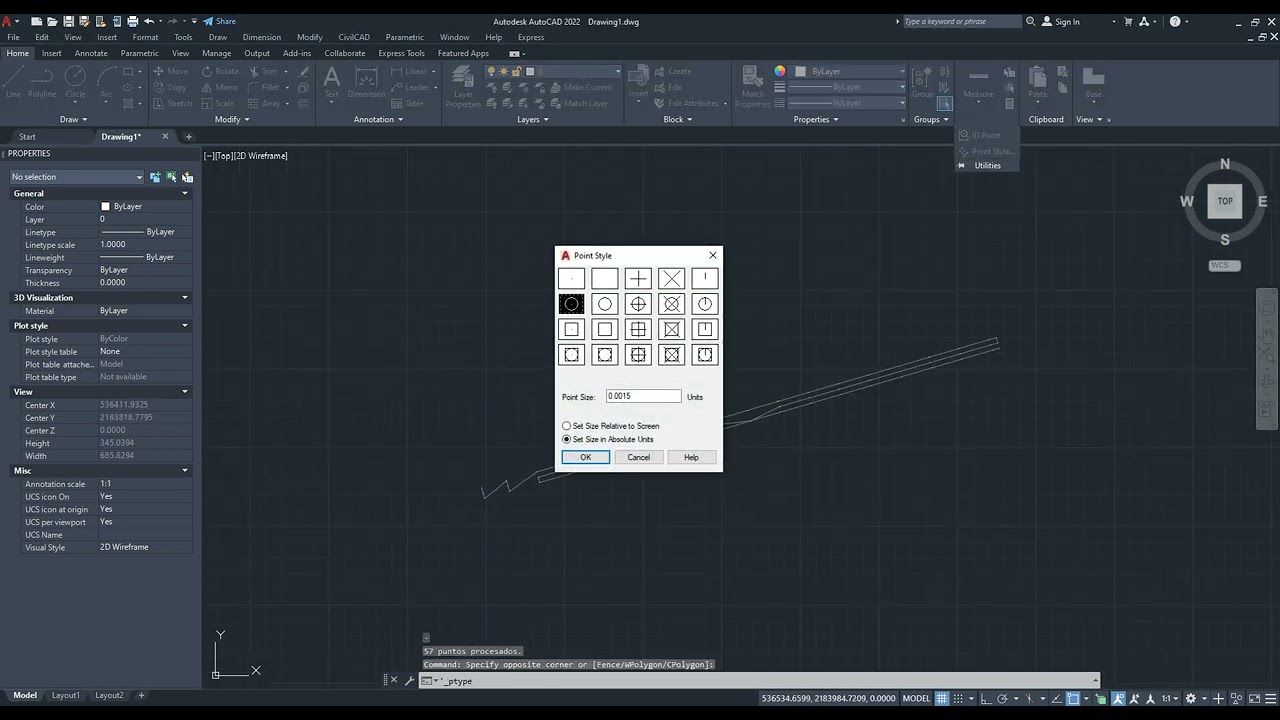Click the Point Size input field

pyautogui.click(x=643, y=396)
